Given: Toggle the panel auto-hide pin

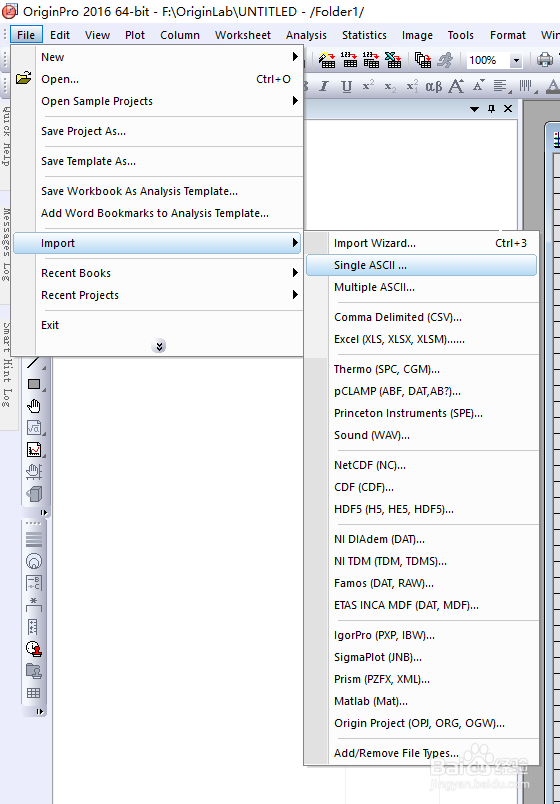Looking at the screenshot, I should [491, 109].
